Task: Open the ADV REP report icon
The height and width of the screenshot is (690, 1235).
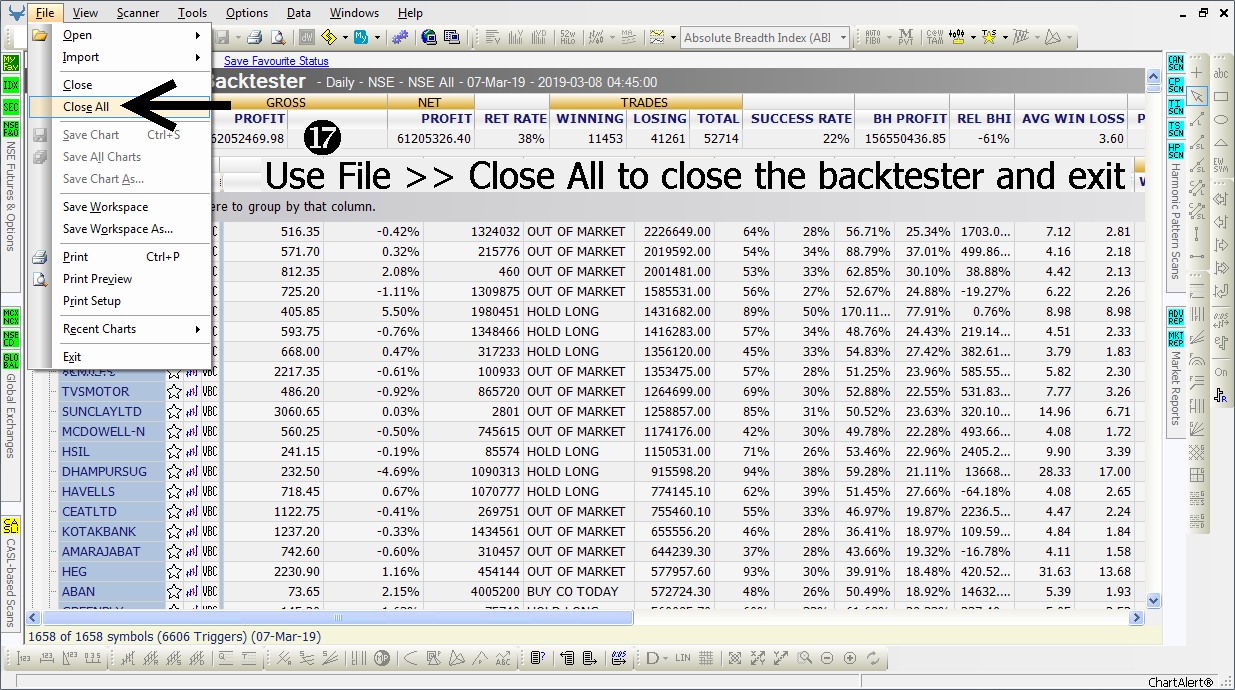Action: (1176, 317)
